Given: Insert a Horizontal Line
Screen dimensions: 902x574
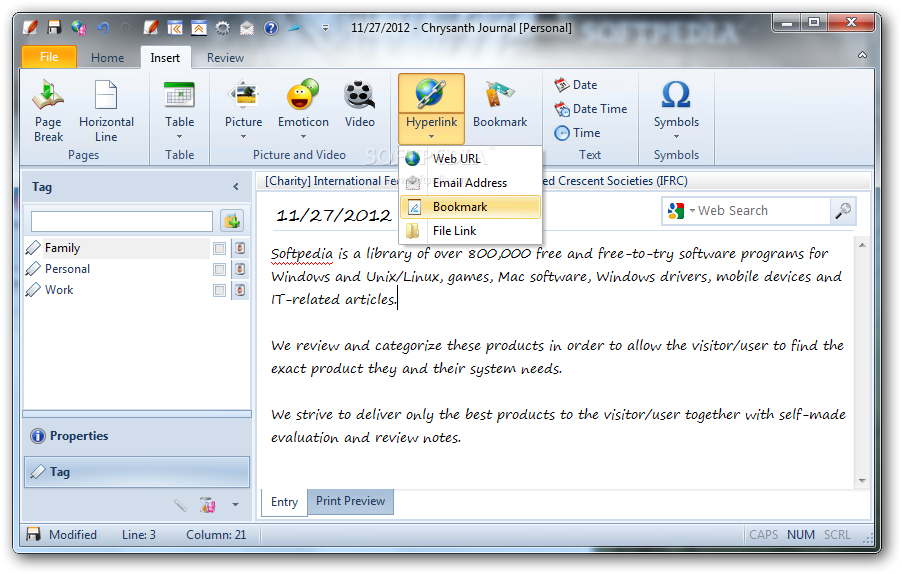Looking at the screenshot, I should 106,112.
